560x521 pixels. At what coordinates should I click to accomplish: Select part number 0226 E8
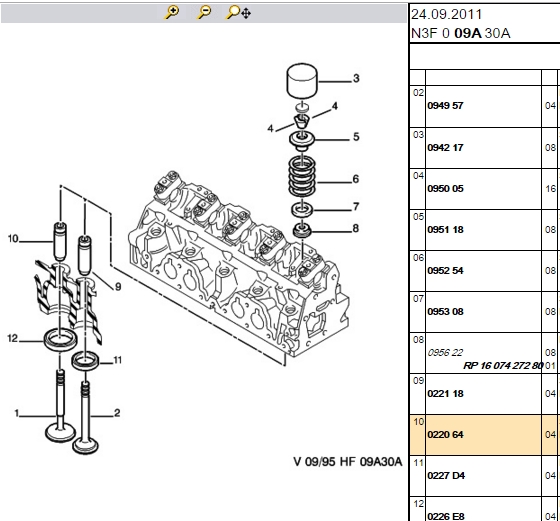tap(446, 516)
